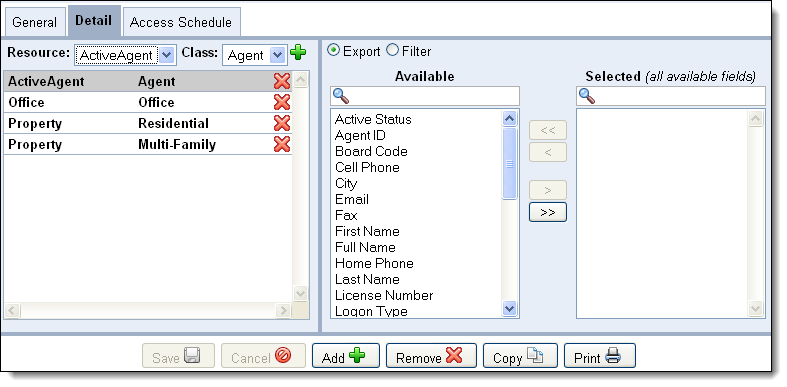Click the move all left << button
Viewport: 787px width, 387px height.
point(548,130)
